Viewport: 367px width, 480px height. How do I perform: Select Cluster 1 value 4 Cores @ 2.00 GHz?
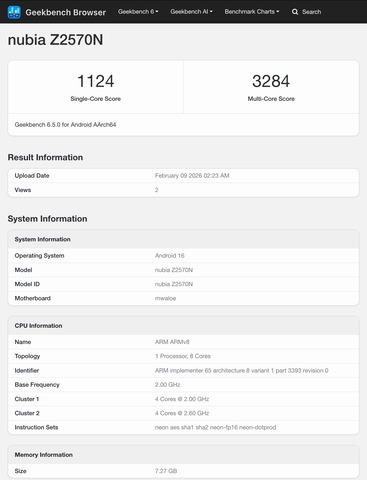[182, 399]
